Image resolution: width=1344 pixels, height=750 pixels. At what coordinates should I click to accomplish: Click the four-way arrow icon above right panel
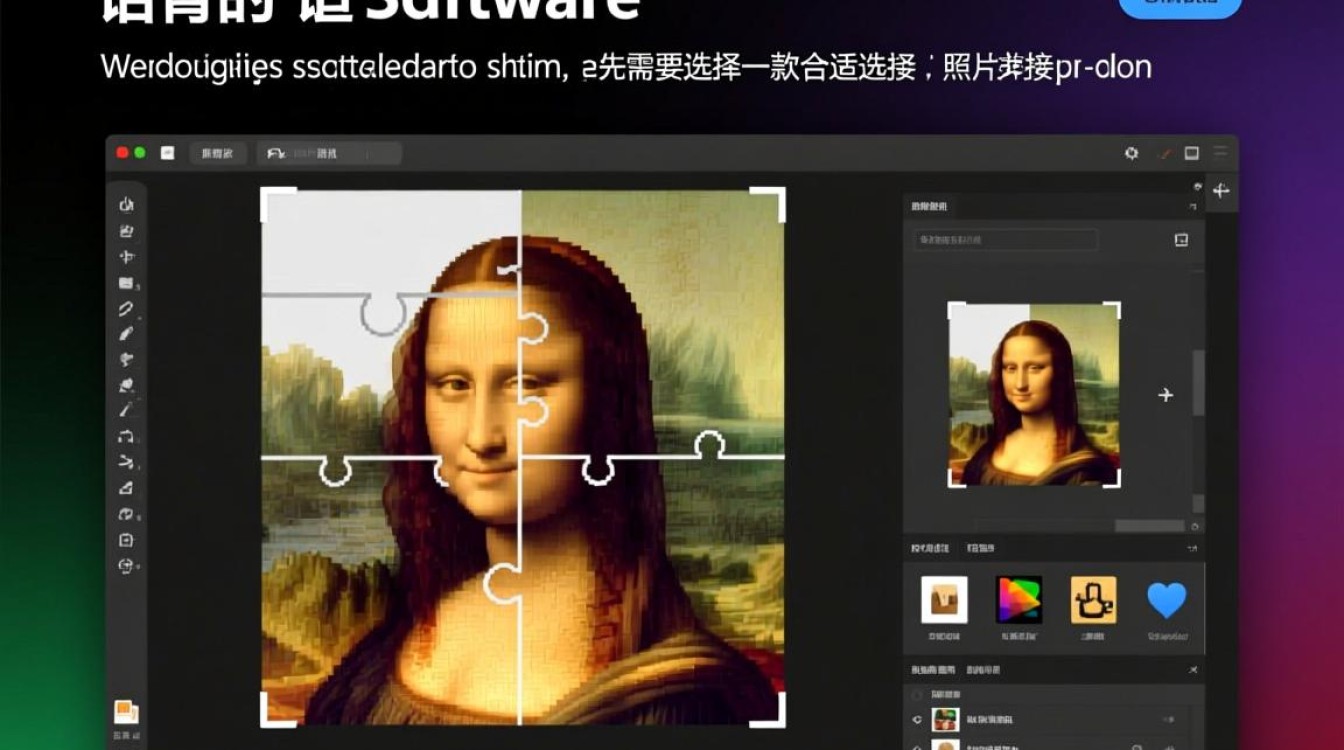point(1221,190)
